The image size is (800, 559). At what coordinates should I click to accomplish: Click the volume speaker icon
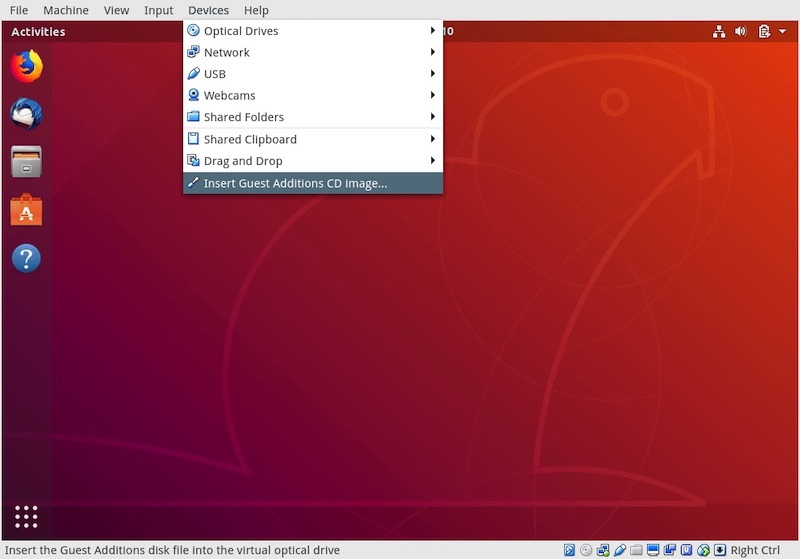click(x=741, y=32)
